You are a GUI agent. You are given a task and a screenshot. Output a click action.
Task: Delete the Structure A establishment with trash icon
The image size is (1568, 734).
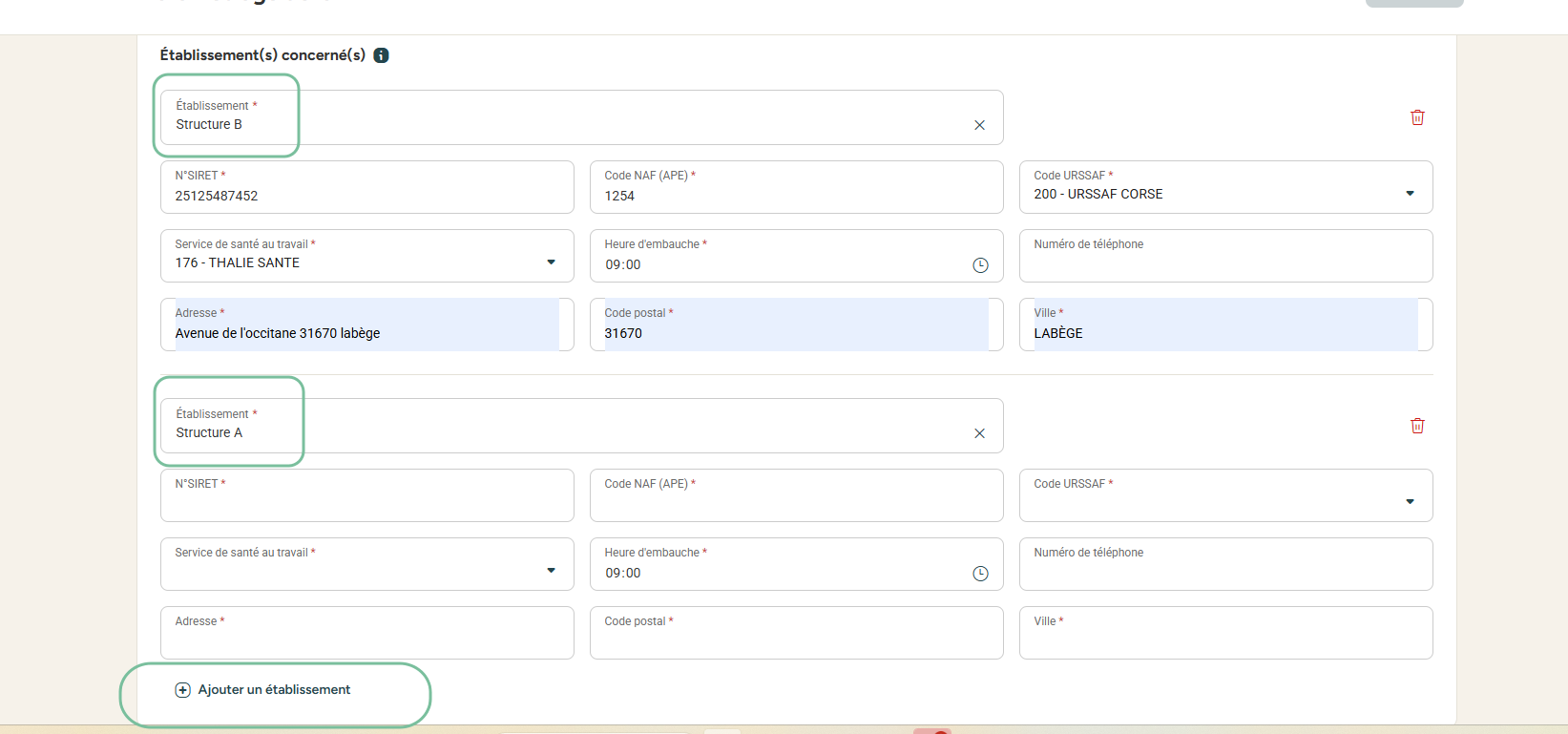pos(1417,426)
